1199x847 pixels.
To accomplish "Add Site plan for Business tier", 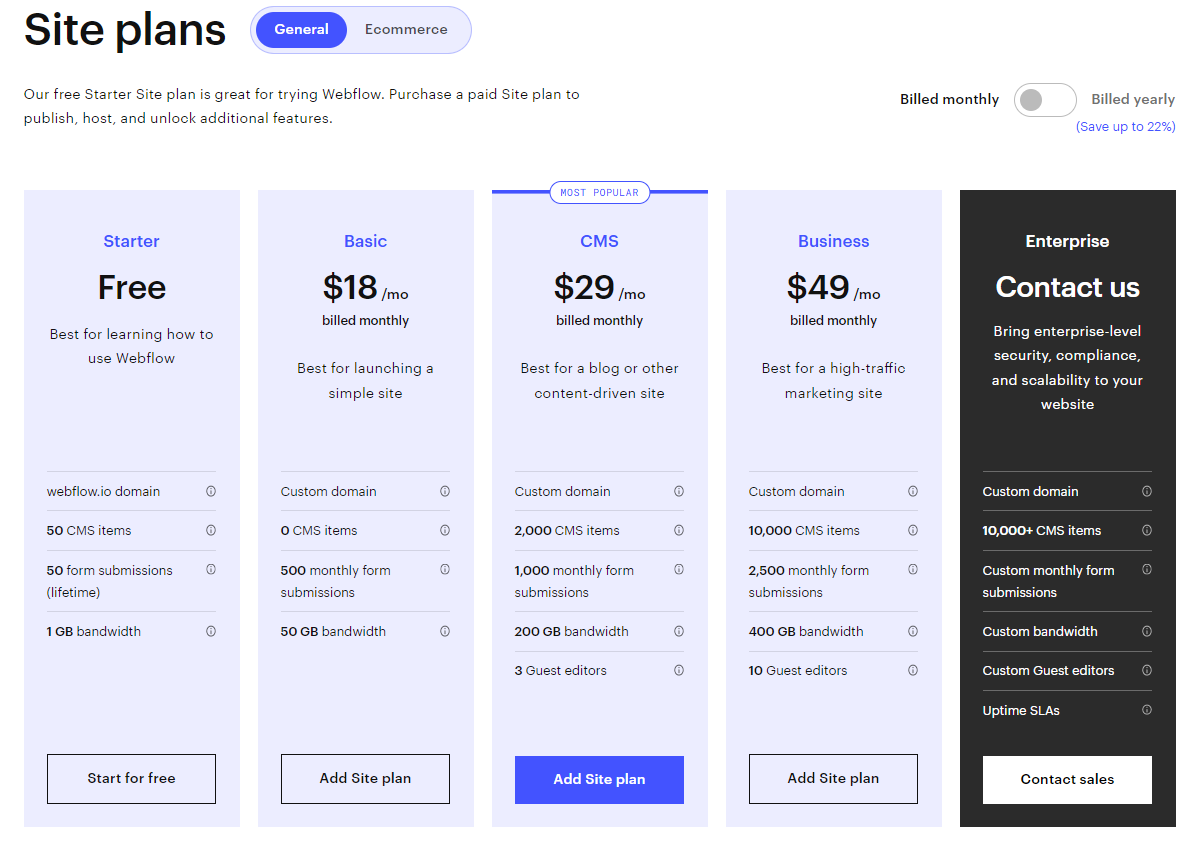I will tap(833, 778).
